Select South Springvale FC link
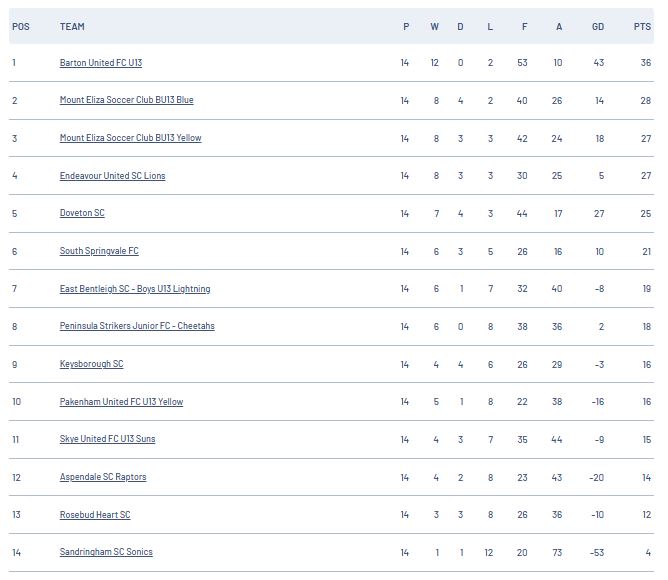 [x=99, y=251]
